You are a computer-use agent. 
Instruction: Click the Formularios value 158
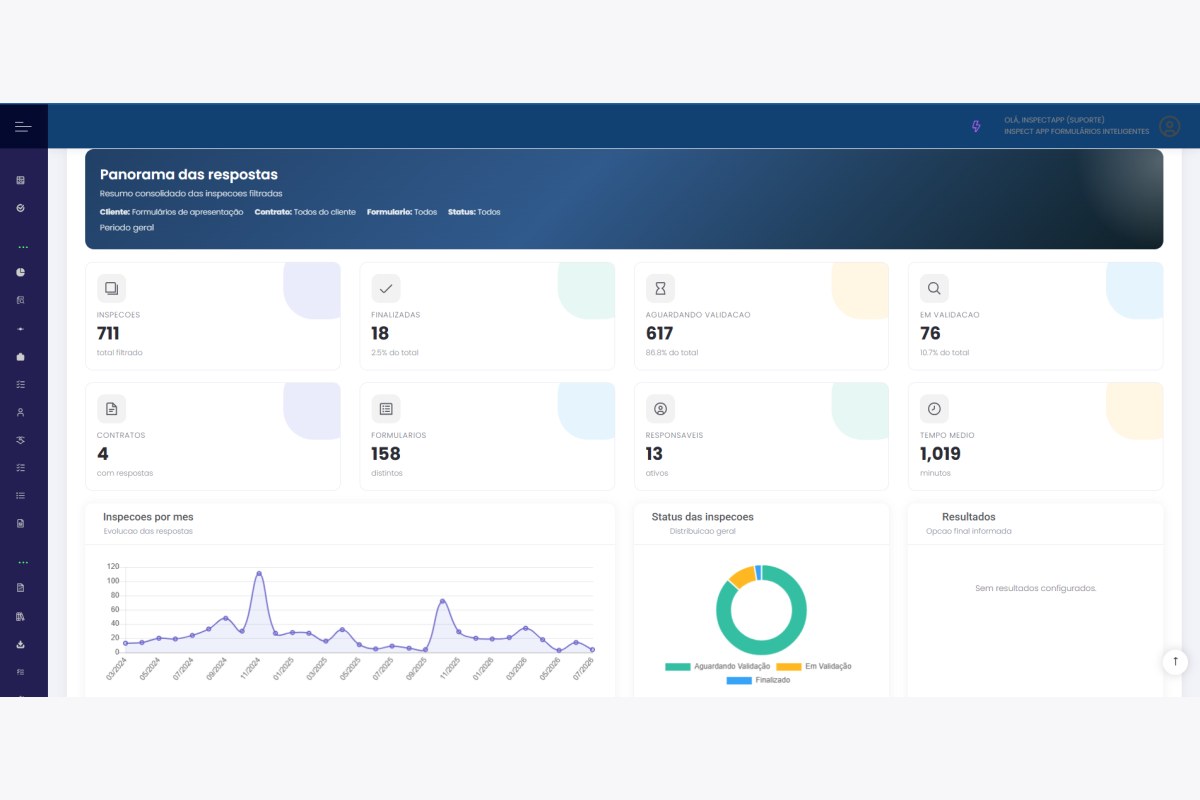(x=386, y=454)
